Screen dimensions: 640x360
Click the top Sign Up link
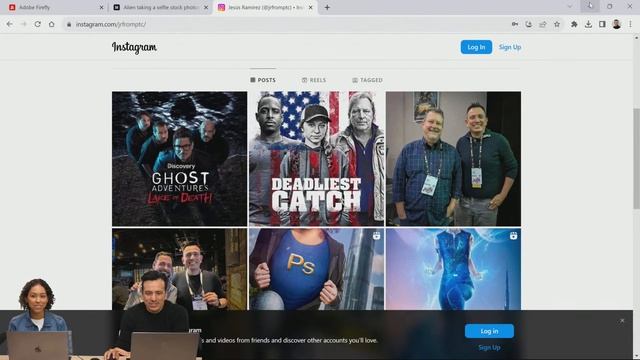510,47
